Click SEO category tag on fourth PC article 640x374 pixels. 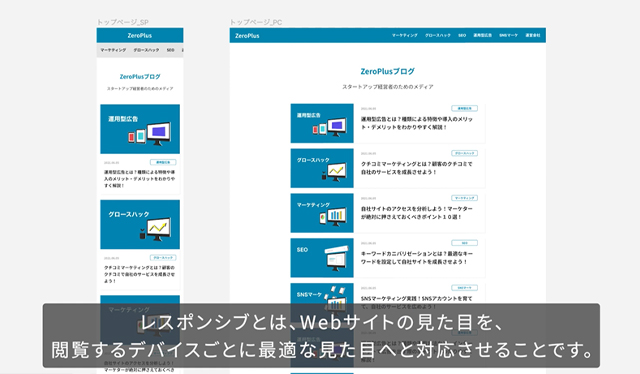click(x=464, y=243)
